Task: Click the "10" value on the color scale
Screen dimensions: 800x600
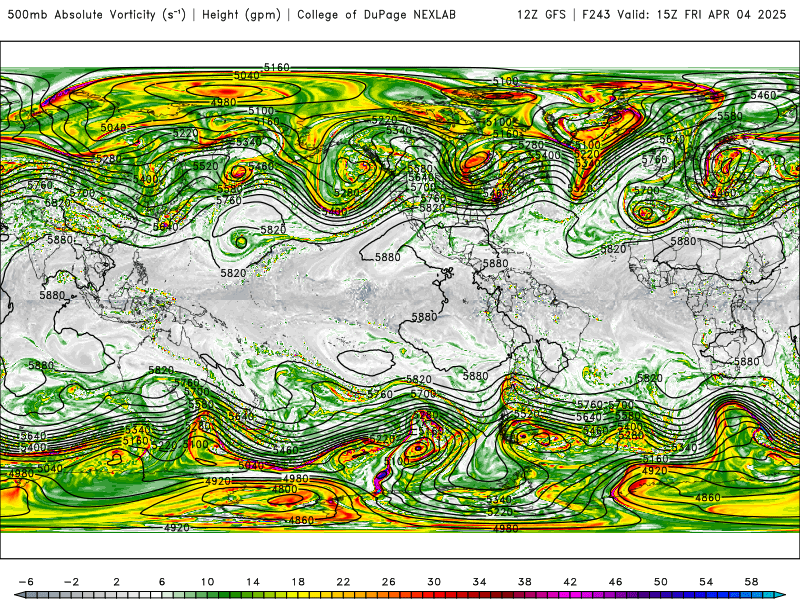Action: pos(207,582)
